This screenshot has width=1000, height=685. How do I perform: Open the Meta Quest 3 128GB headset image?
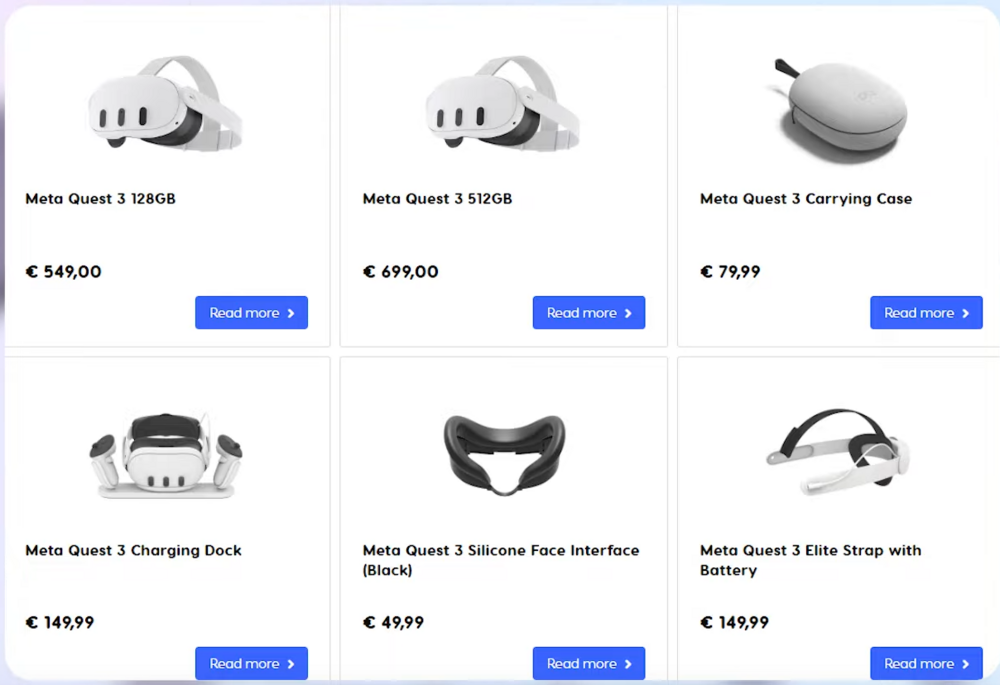tap(166, 102)
